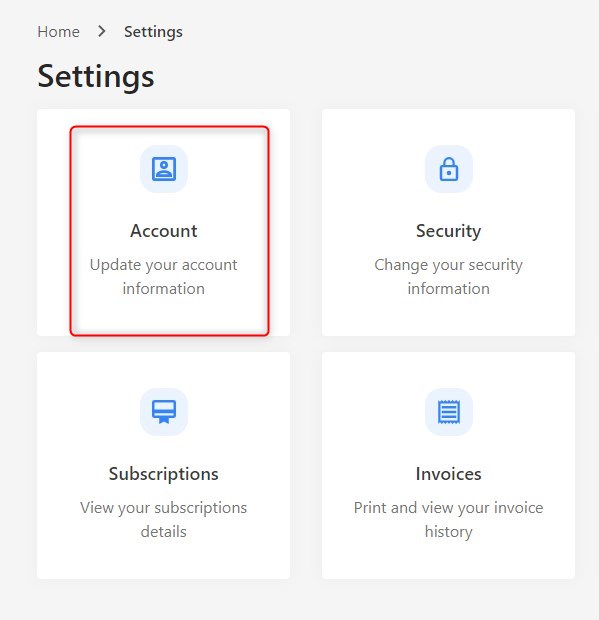This screenshot has height=620, width=599.
Task: Click the Invoices receipt icon
Action: pyautogui.click(x=449, y=412)
